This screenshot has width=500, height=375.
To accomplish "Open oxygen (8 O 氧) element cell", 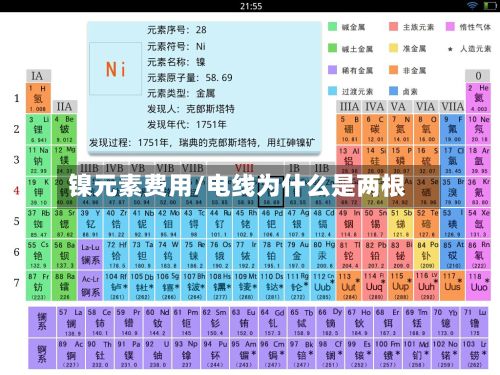I will (426, 129).
